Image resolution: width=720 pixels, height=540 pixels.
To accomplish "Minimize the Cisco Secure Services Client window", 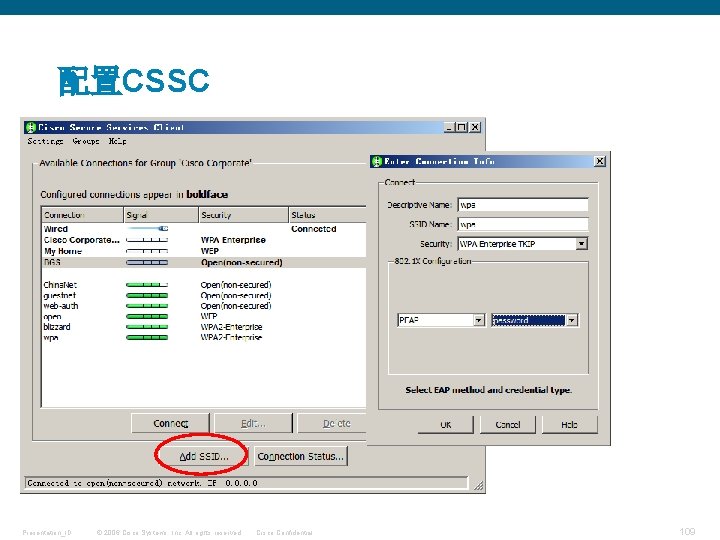I will click(x=450, y=127).
